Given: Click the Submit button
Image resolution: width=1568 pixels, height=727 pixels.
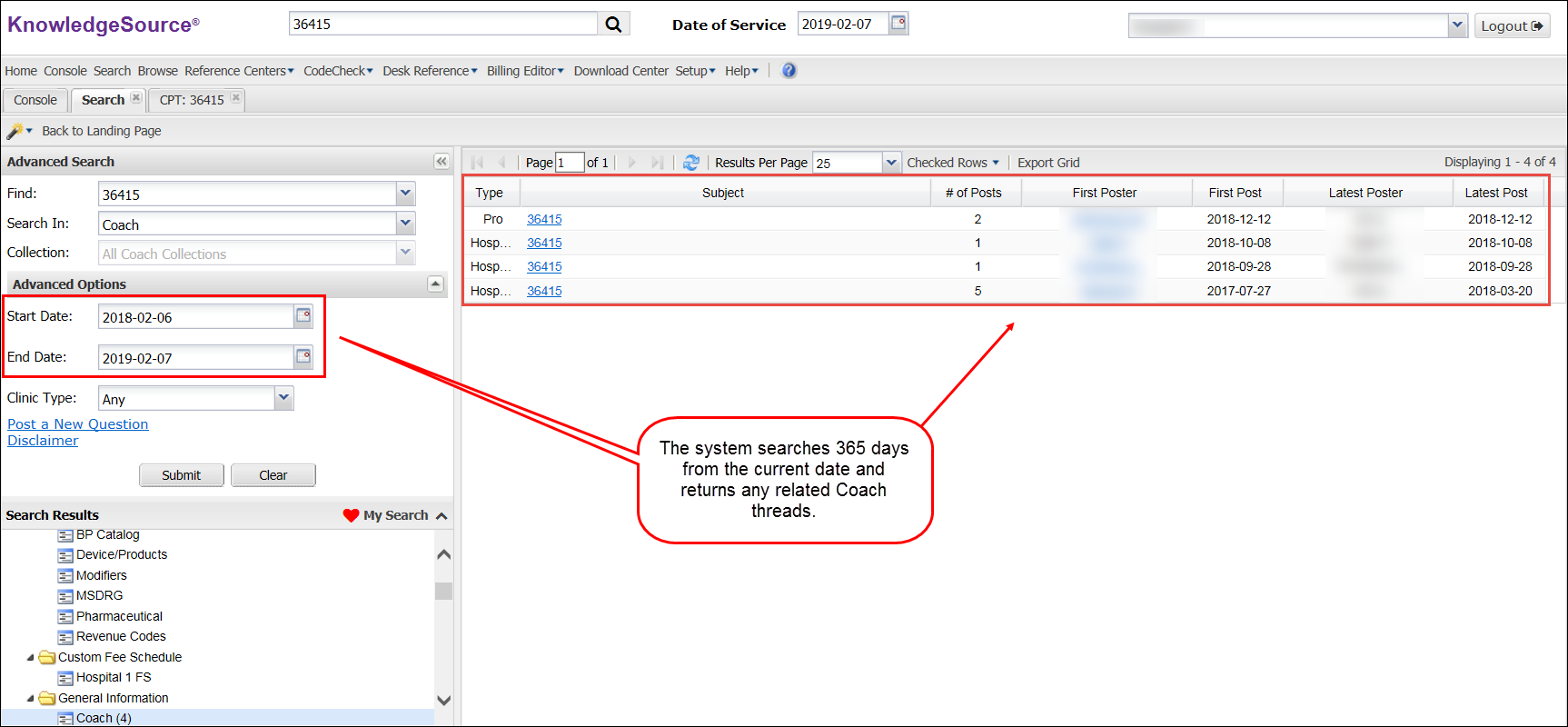Looking at the screenshot, I should coord(181,475).
